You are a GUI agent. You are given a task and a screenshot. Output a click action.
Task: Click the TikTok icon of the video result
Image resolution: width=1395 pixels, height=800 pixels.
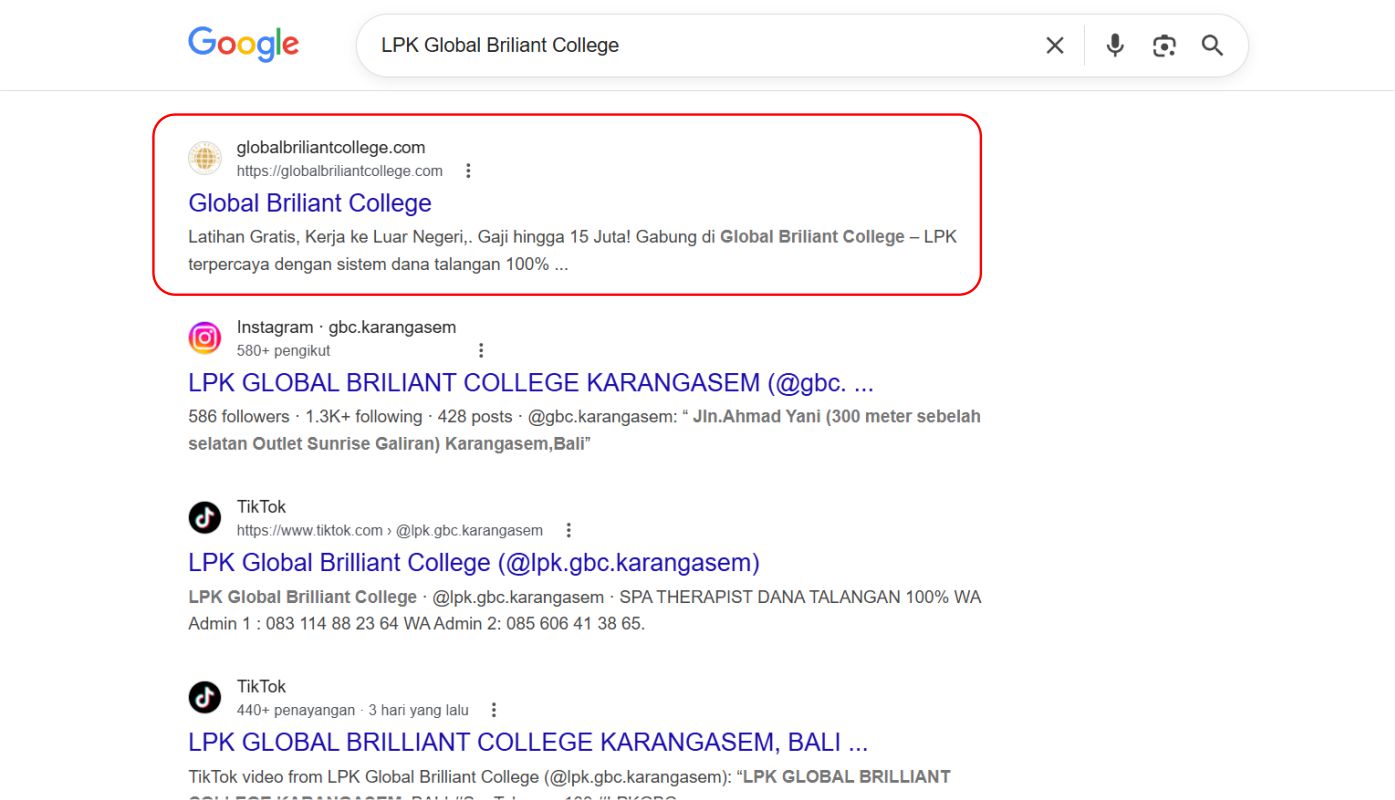coord(205,697)
